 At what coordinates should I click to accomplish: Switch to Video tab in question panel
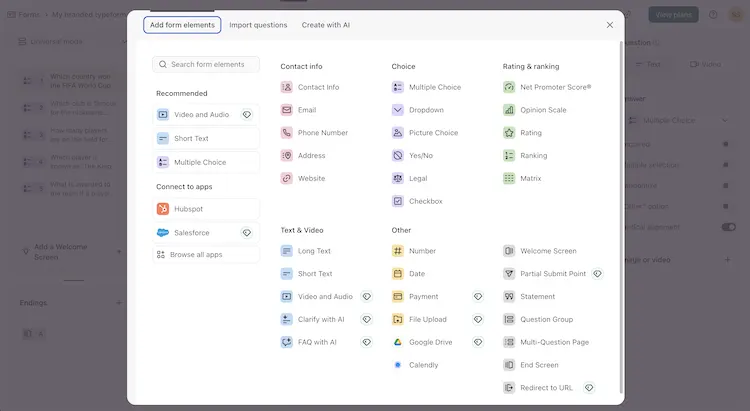(706, 64)
